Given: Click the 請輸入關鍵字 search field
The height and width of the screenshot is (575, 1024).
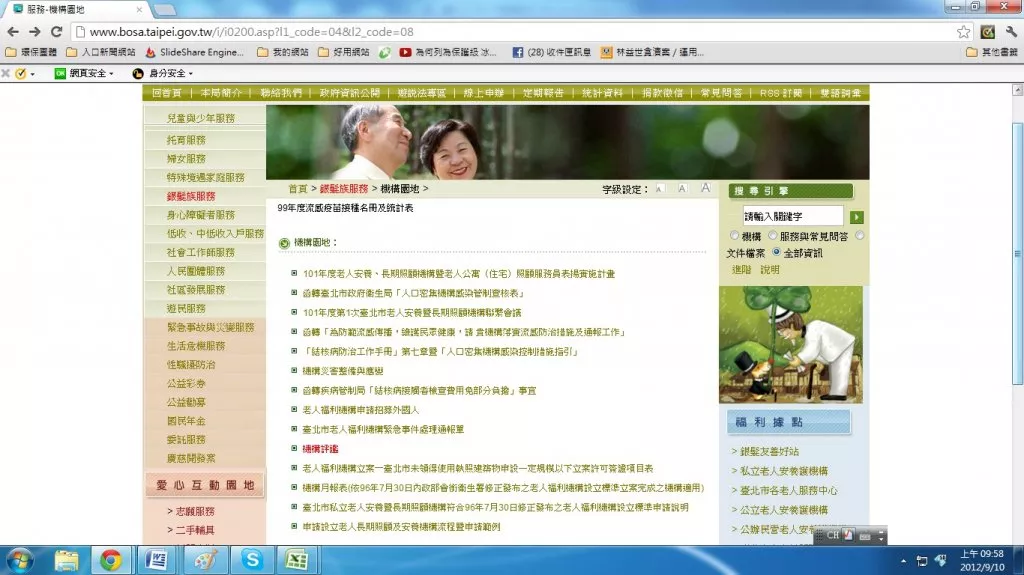Looking at the screenshot, I should (x=792, y=216).
